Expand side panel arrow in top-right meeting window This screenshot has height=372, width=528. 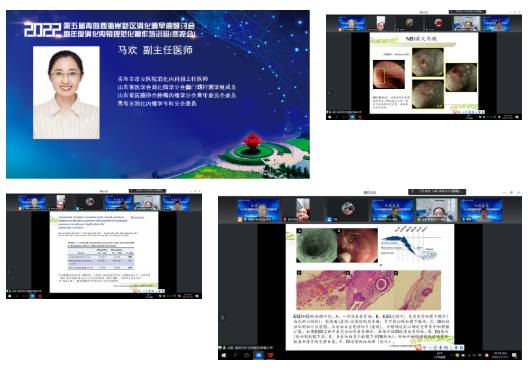pos(329,92)
